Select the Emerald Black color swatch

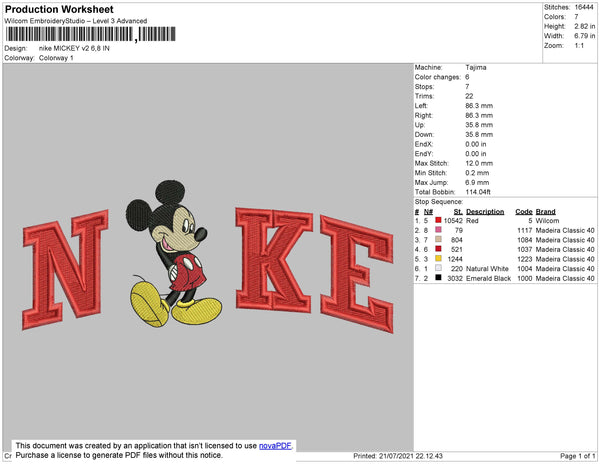[x=438, y=277]
